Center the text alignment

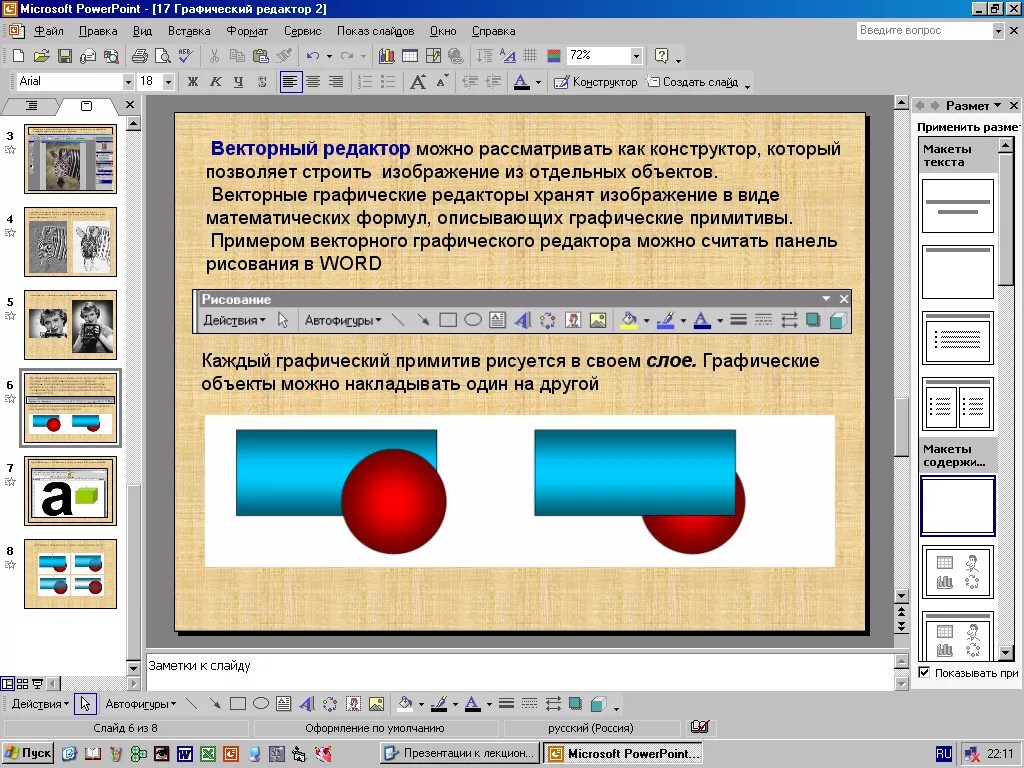(313, 82)
